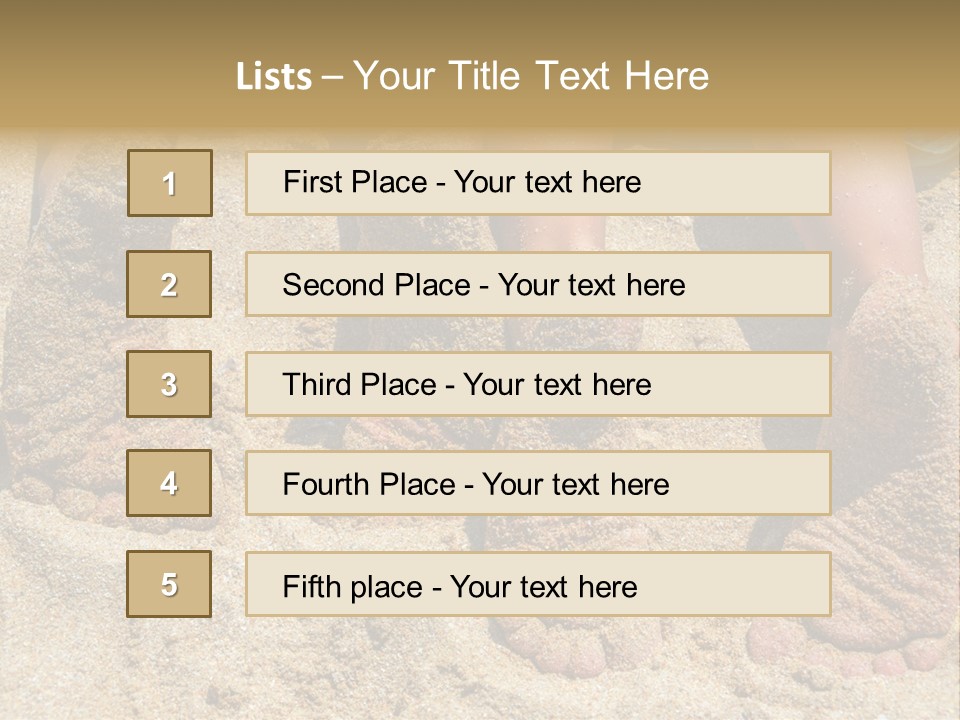Click the box labeled 3
The height and width of the screenshot is (720, 960).
tap(169, 384)
